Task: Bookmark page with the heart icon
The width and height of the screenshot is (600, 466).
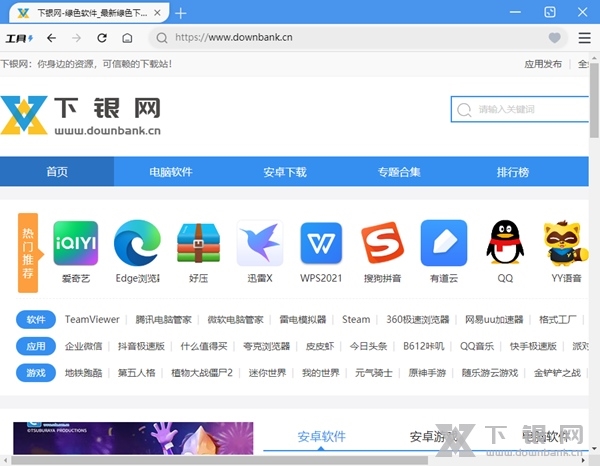Action: click(554, 37)
